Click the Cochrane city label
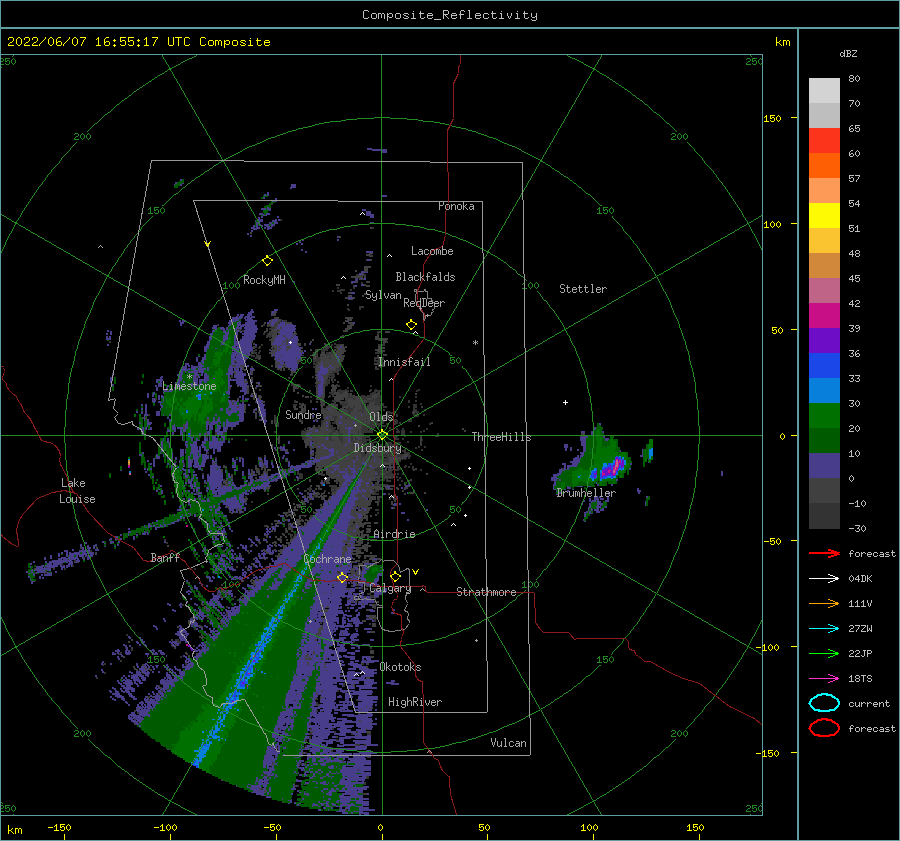The width and height of the screenshot is (900, 841). [327, 559]
